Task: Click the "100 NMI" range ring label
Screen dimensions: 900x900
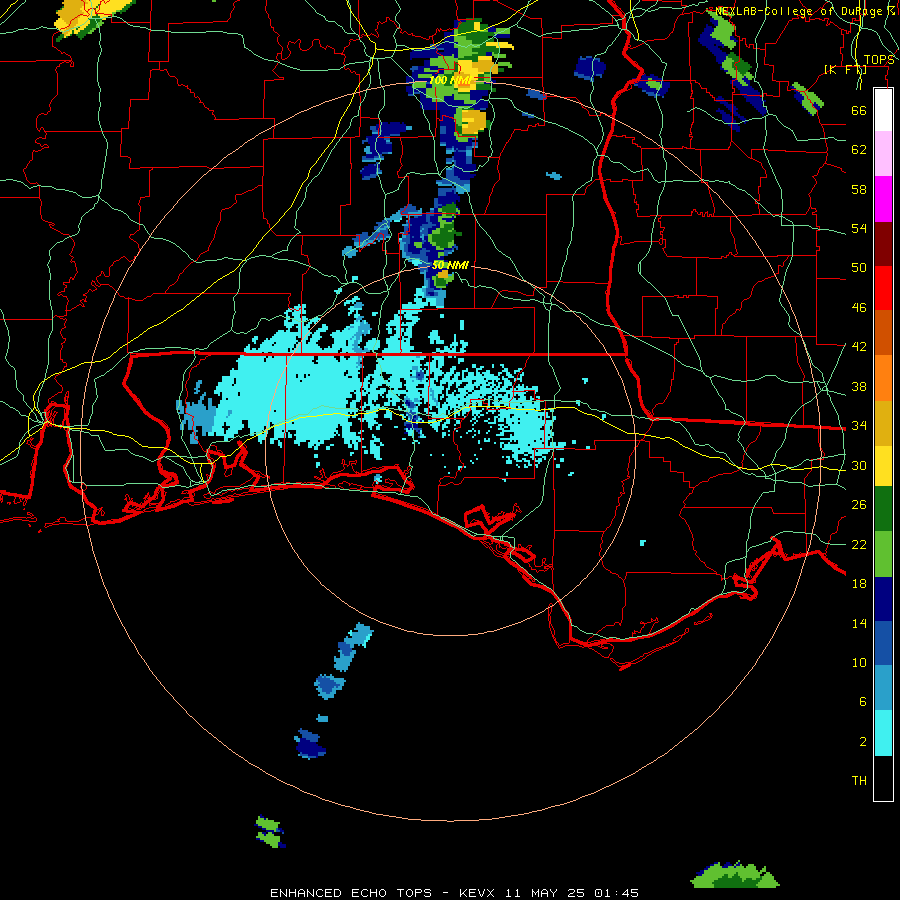Action: click(x=452, y=80)
